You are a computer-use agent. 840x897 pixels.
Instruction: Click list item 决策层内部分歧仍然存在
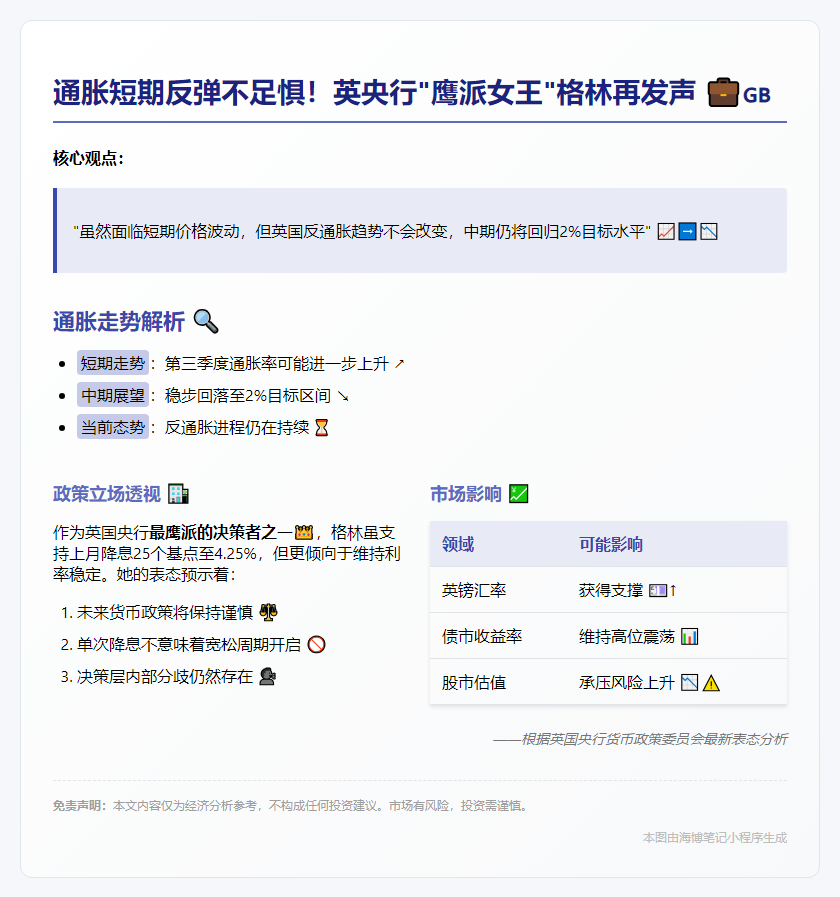[165, 677]
